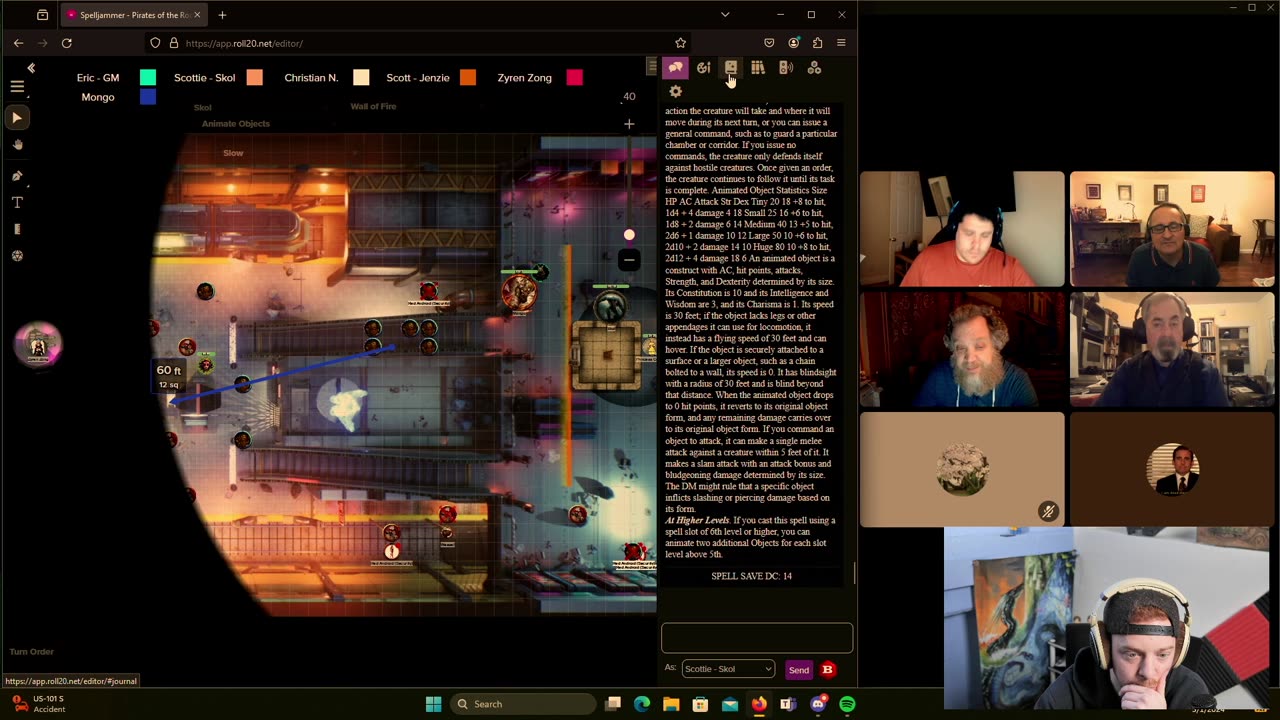
Task: Click Eric - GM green color swatch
Action: (148, 78)
